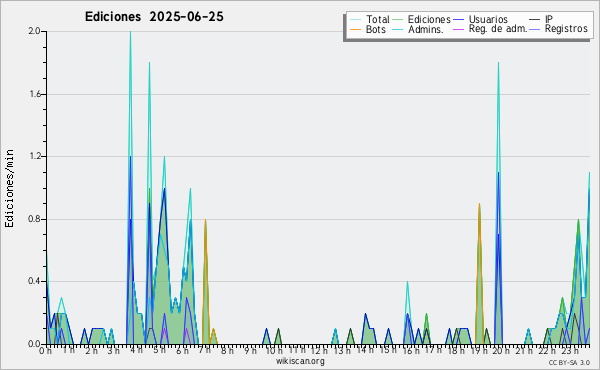Screen dimensions: 600x370
Task: Click the magenta Reg. de adm. legend swatch
Action: coord(458,29)
